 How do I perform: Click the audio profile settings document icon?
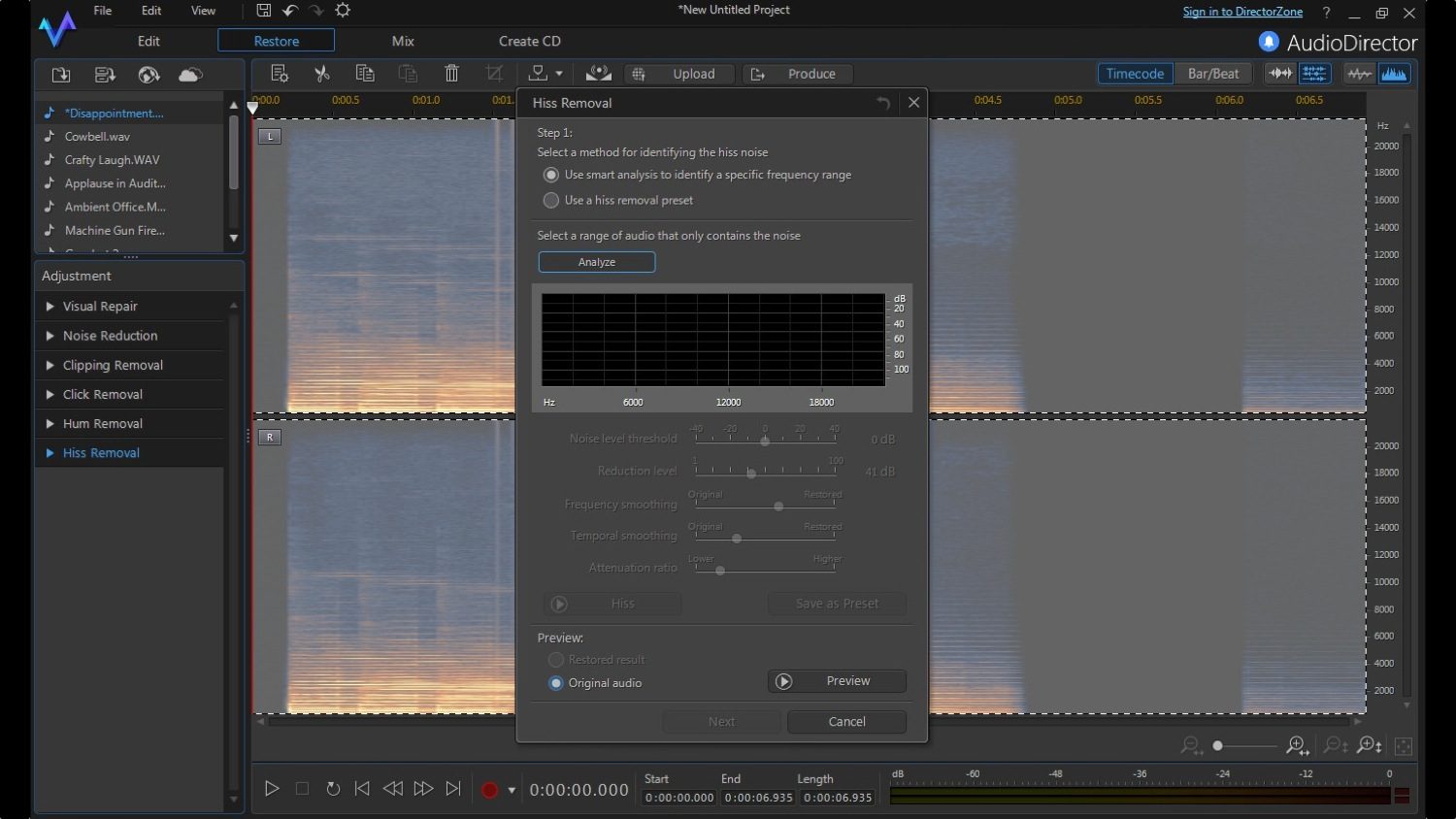[x=280, y=74]
